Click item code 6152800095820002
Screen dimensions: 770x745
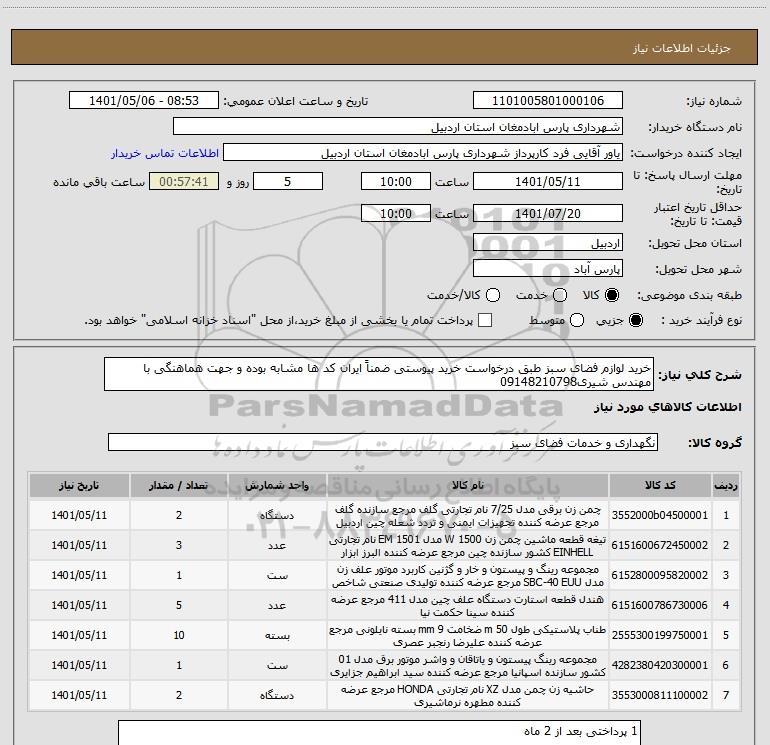pos(660,575)
